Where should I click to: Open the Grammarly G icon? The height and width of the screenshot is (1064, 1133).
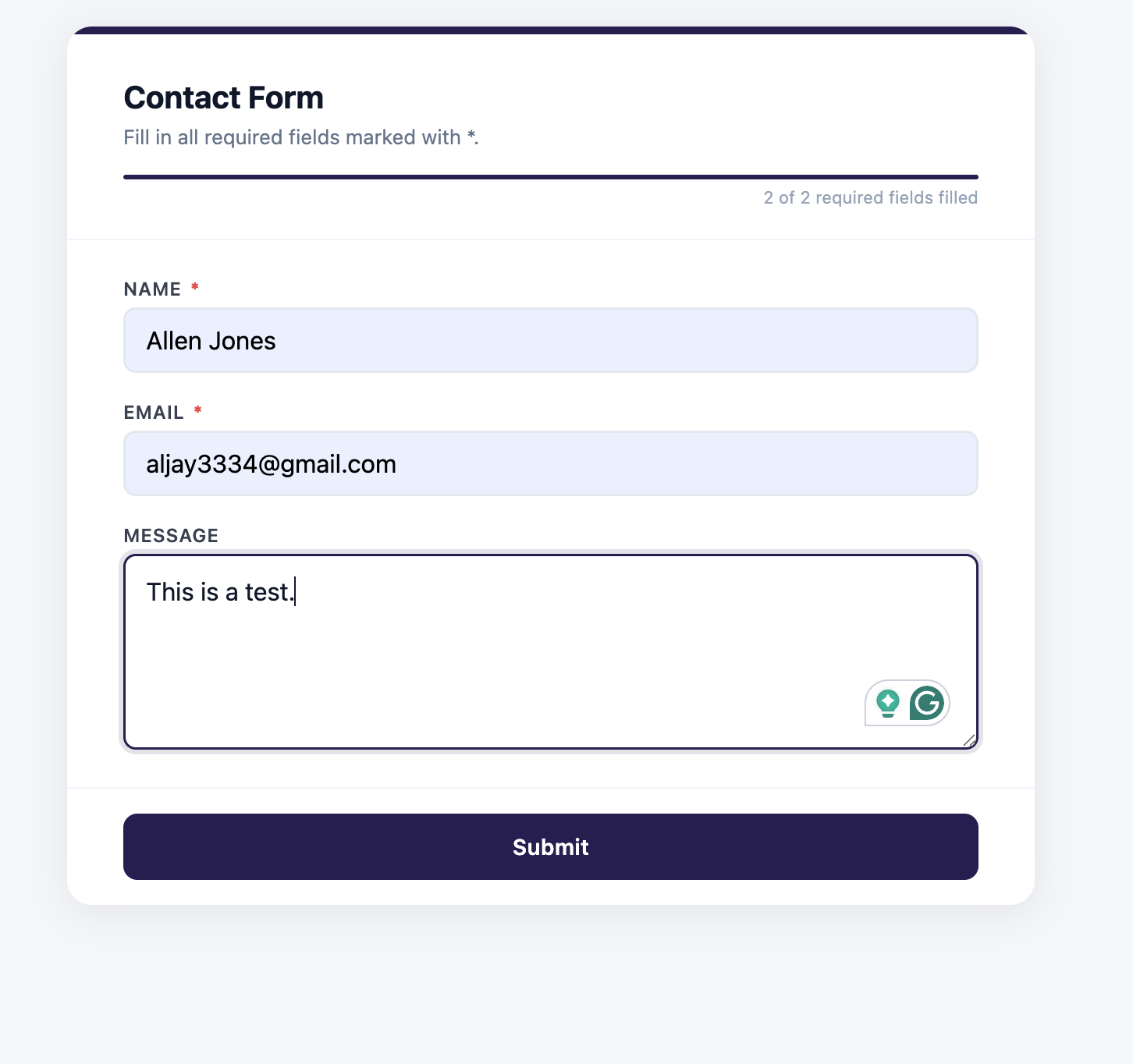coord(927,703)
